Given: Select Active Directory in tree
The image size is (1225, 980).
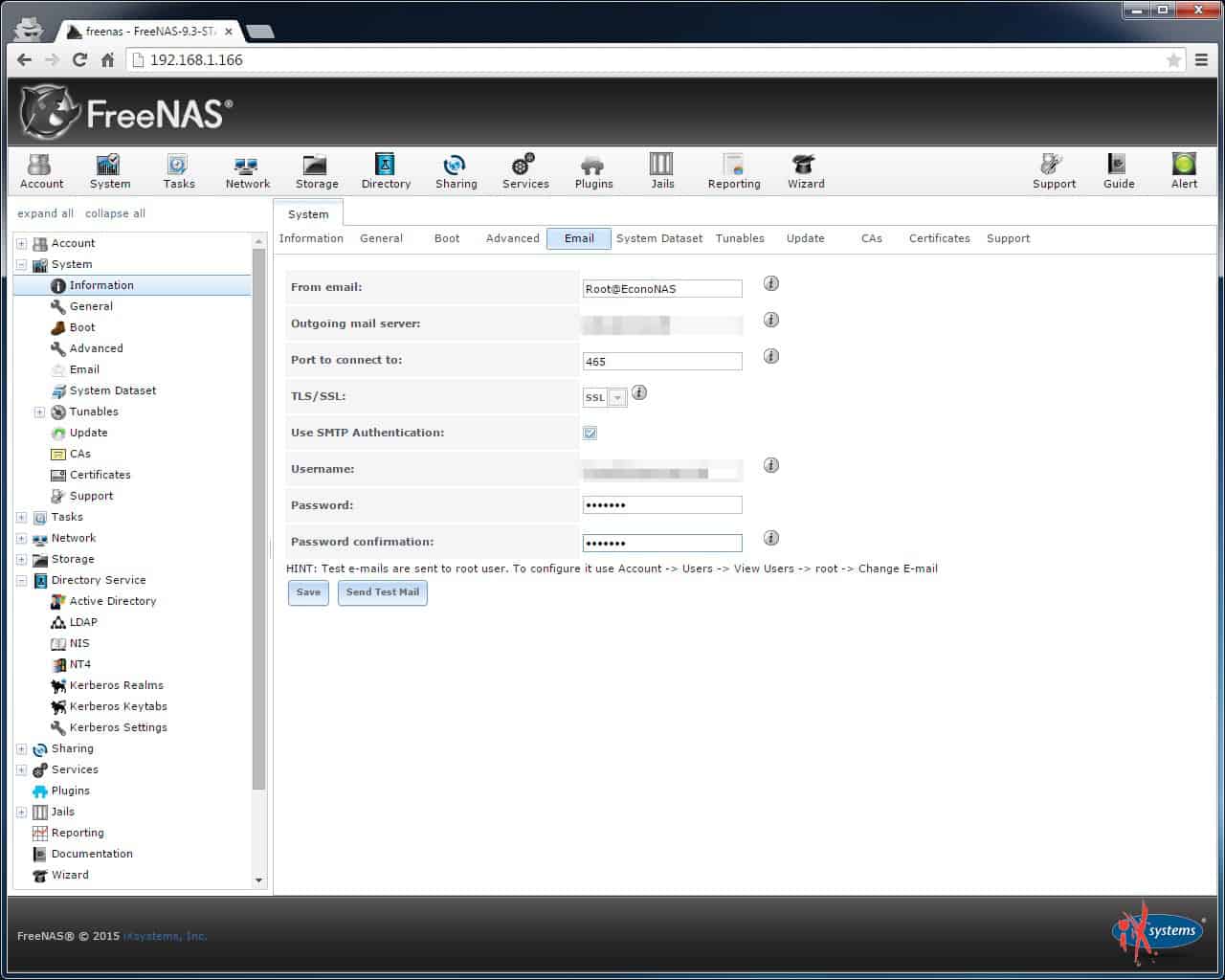Looking at the screenshot, I should (112, 601).
